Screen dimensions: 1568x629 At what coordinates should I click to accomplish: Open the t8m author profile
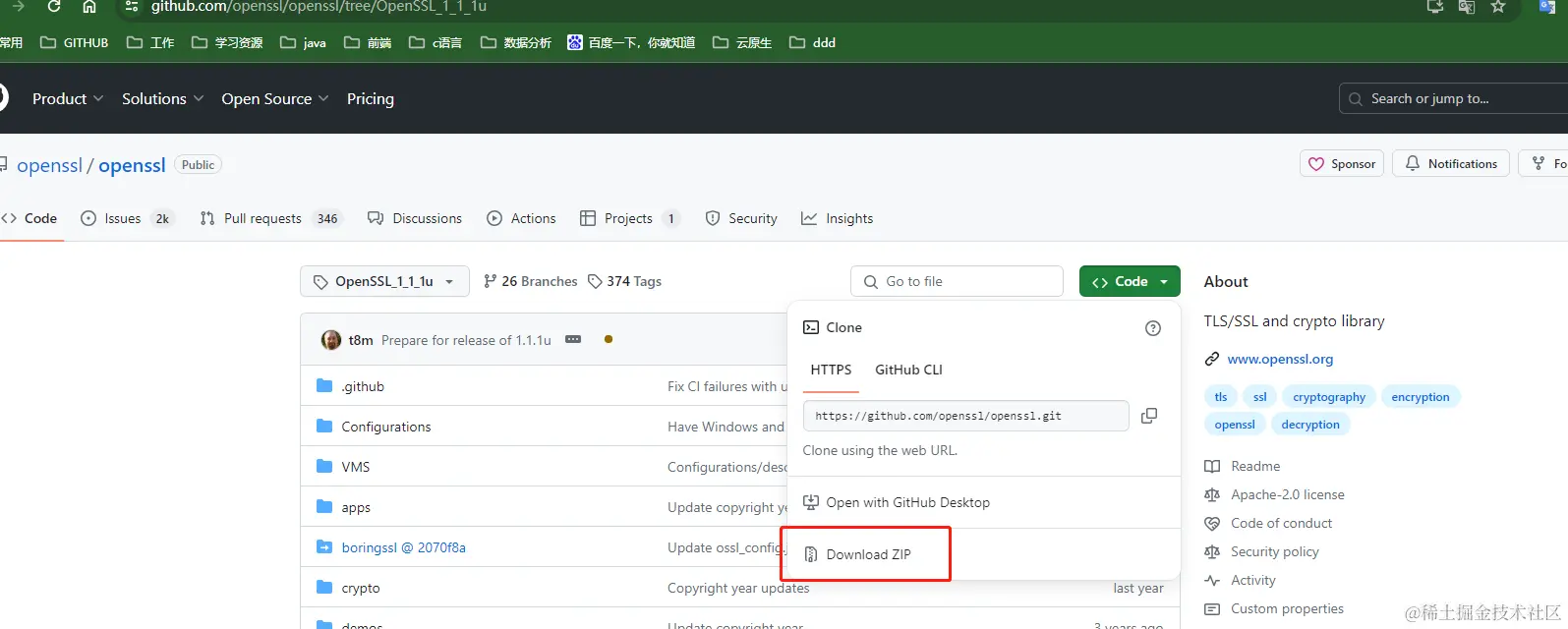pos(361,340)
